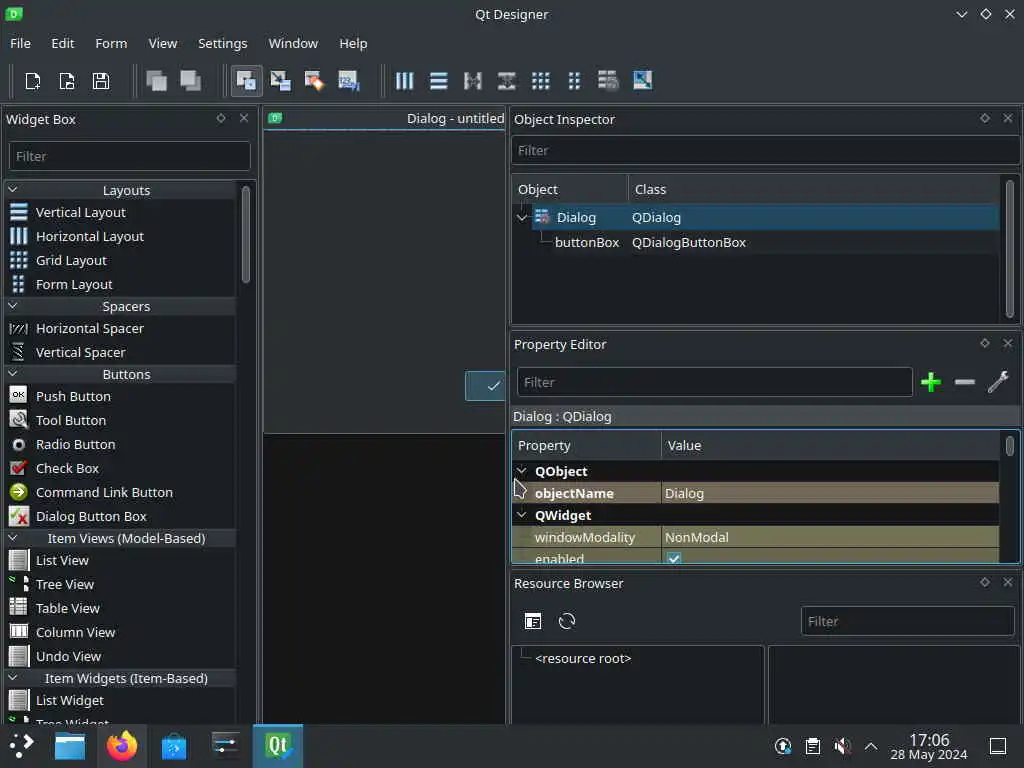
Task: Click the objectName value Dialog
Action: (x=829, y=493)
